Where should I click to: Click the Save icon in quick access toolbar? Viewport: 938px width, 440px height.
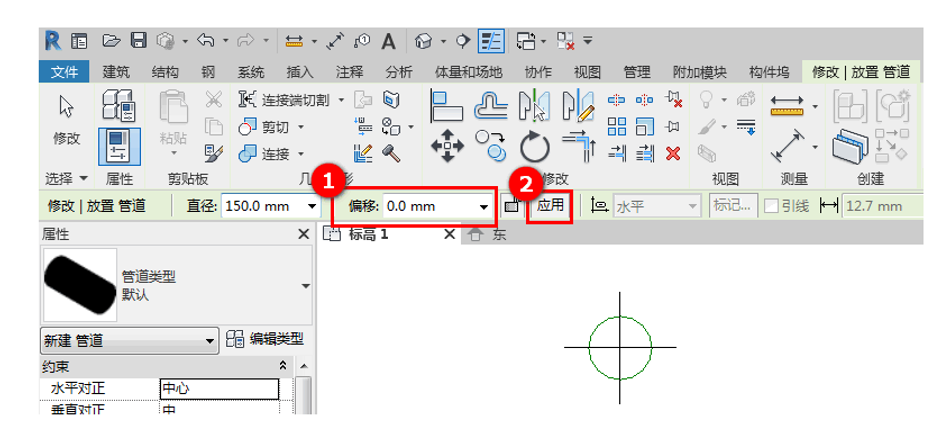(x=139, y=41)
